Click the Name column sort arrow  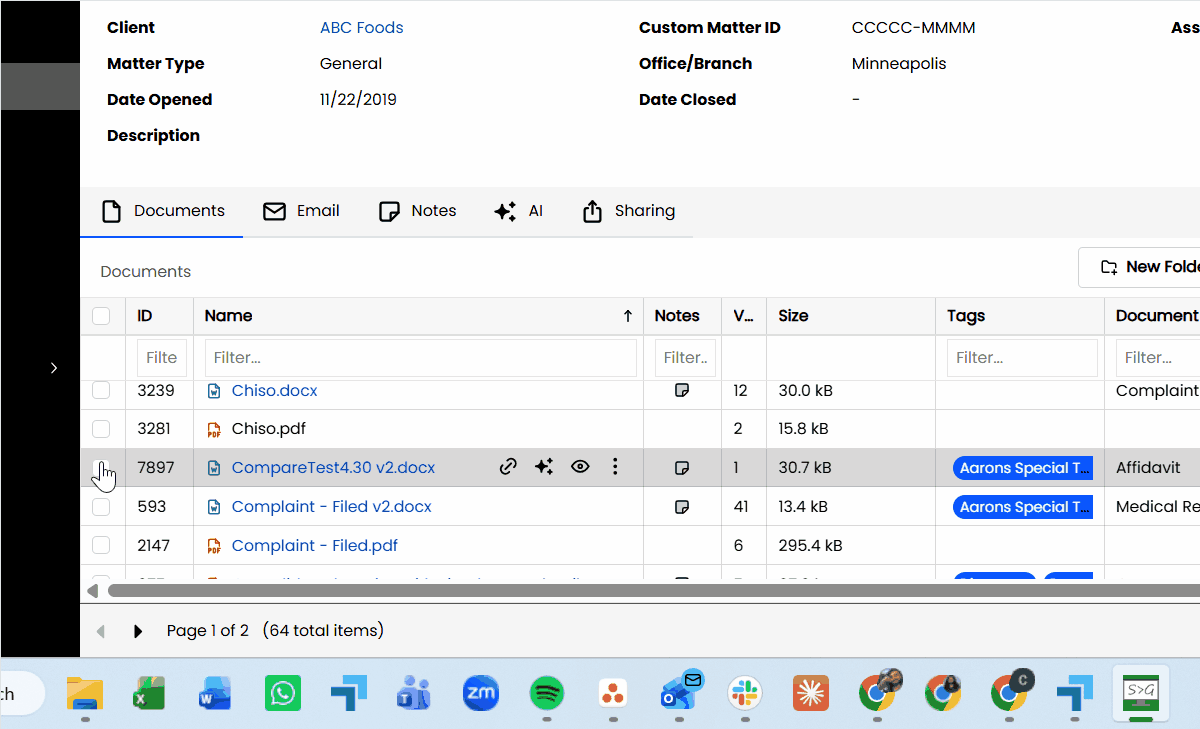[628, 316]
